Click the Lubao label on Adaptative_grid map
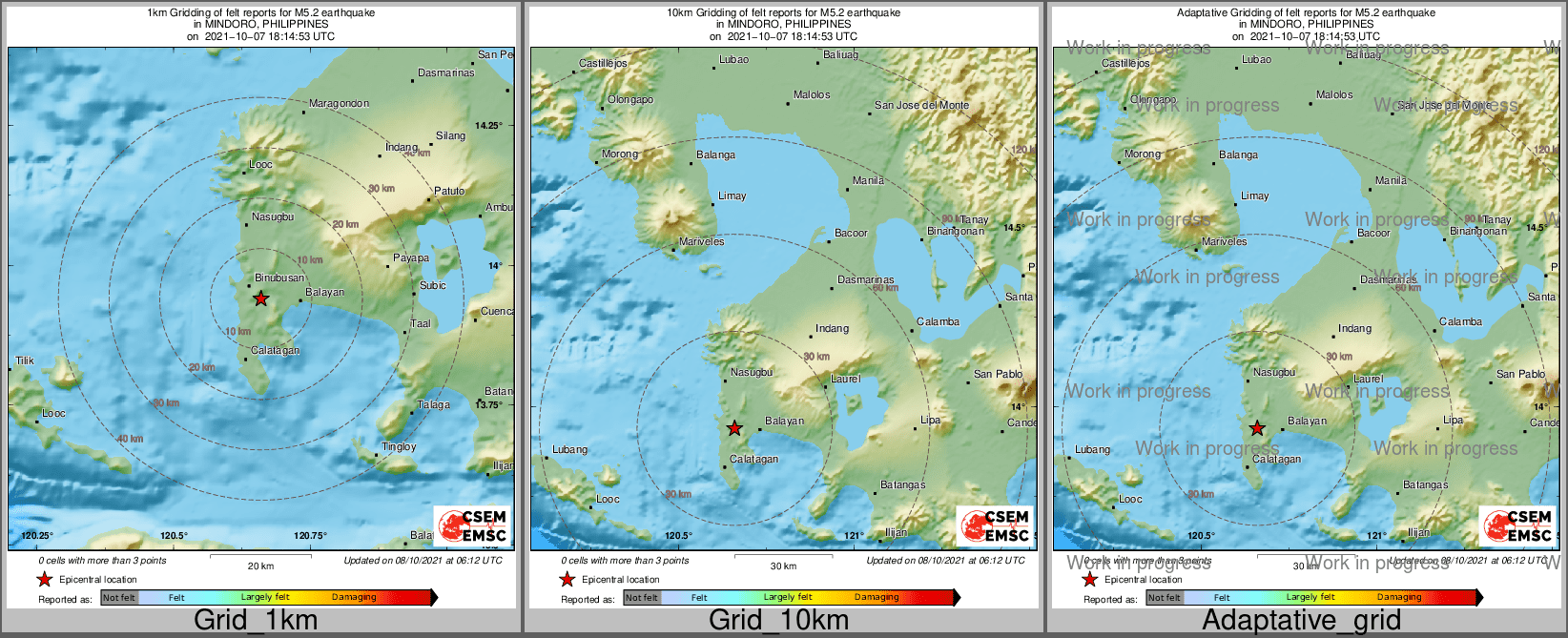This screenshot has width=1568, height=638. 1256,59
